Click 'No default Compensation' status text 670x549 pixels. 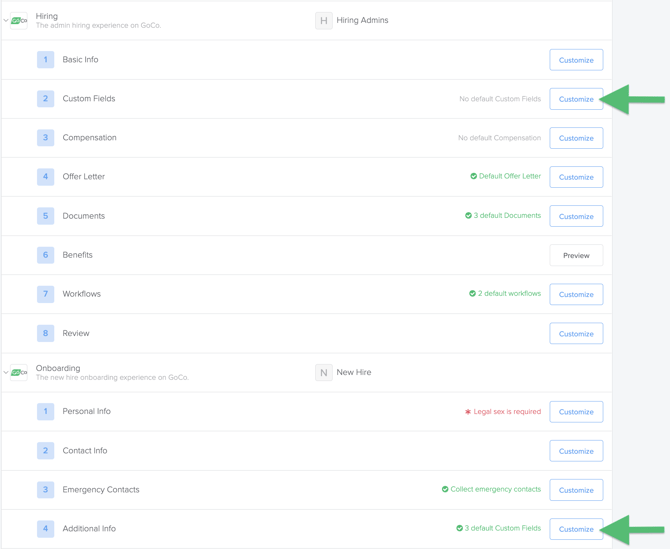pyautogui.click(x=500, y=138)
